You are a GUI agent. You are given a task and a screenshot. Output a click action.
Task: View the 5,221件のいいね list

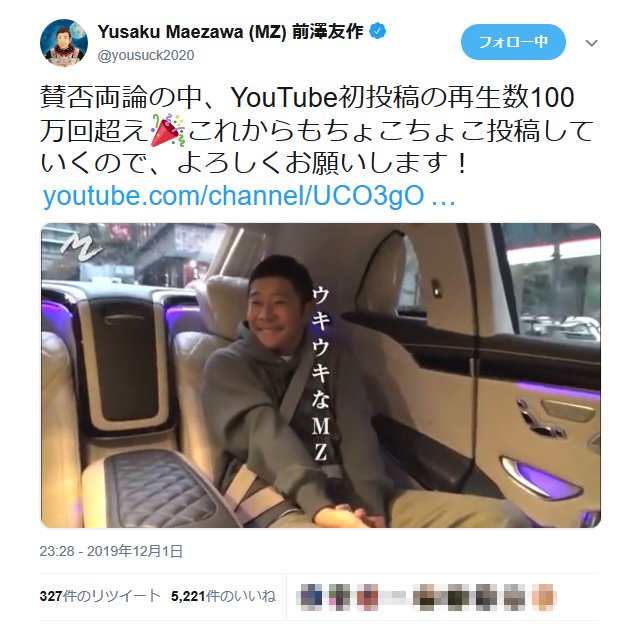click(x=223, y=596)
